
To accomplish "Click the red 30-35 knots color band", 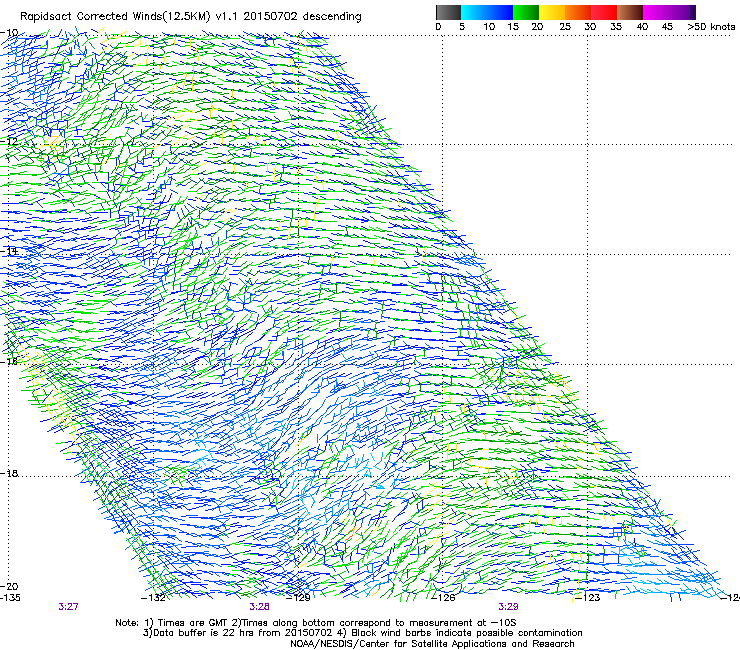I will (x=604, y=12).
